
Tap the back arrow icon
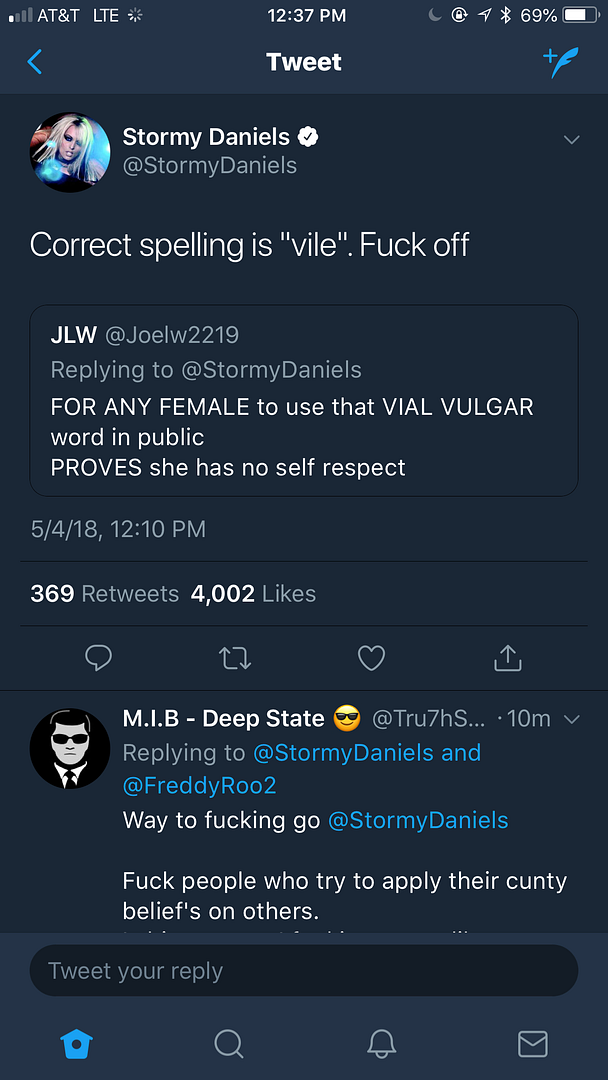coord(35,62)
